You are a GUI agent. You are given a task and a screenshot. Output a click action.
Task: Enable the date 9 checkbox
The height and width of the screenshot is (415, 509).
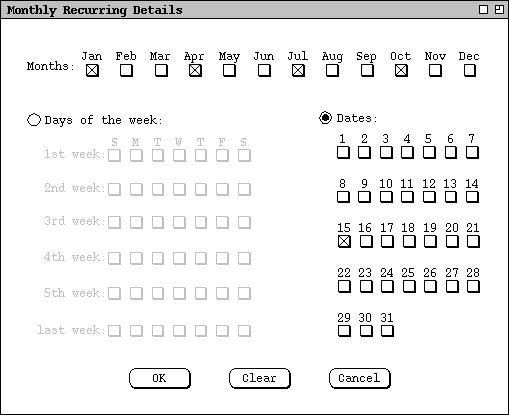[x=365, y=197]
